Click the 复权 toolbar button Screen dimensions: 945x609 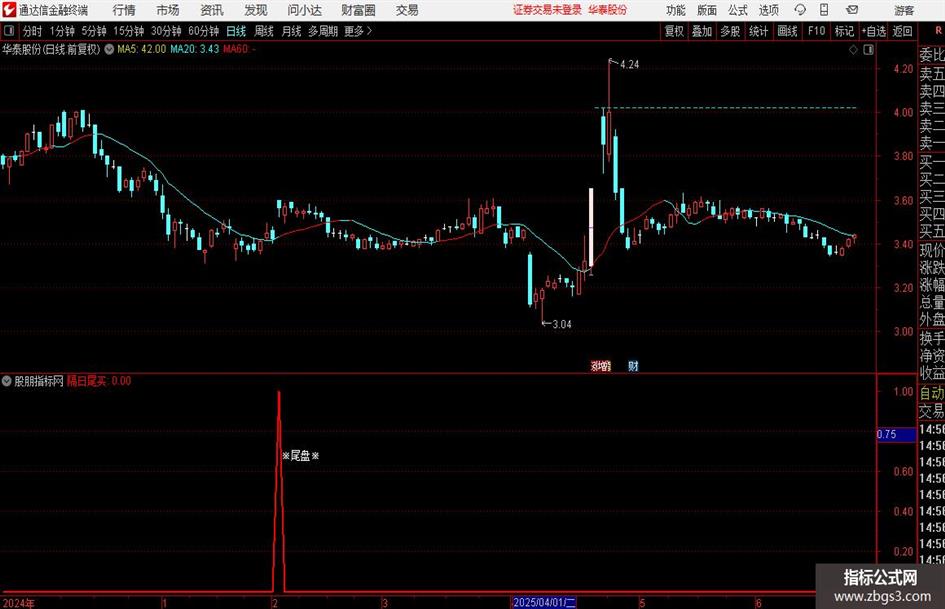coord(674,31)
